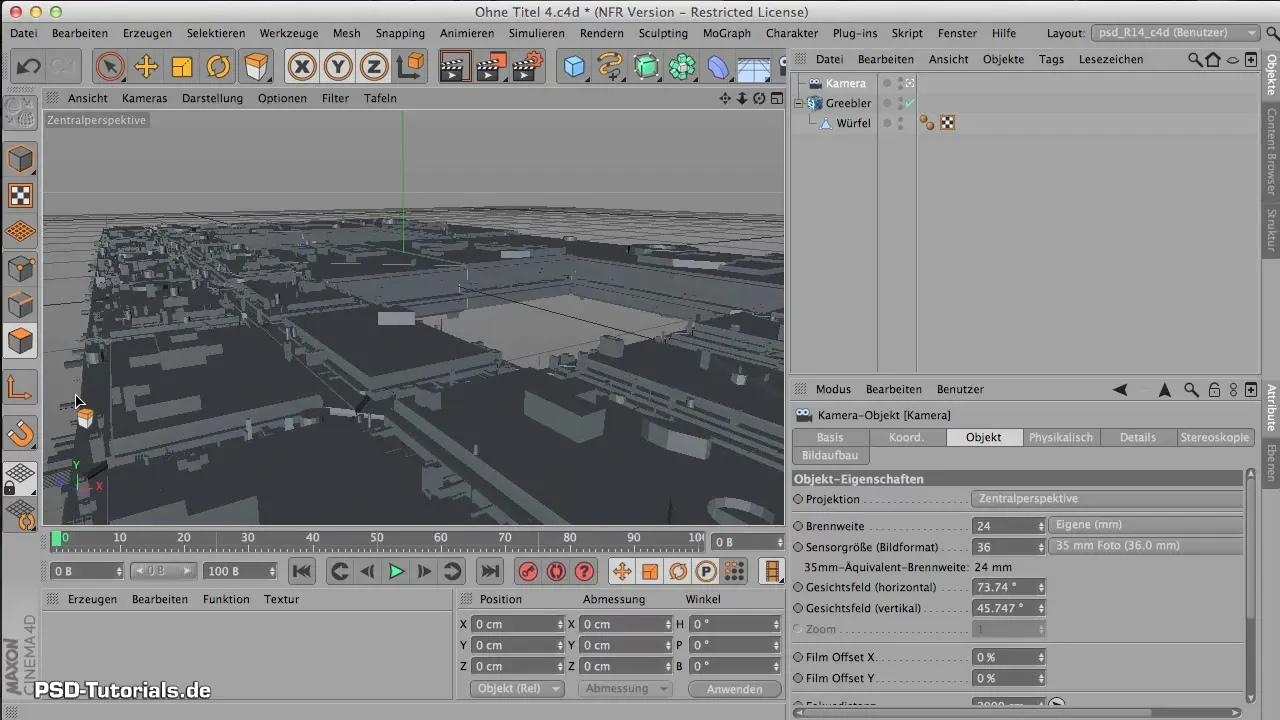The height and width of the screenshot is (720, 1280).
Task: Collapse the Greebler object tree
Action: (x=800, y=103)
